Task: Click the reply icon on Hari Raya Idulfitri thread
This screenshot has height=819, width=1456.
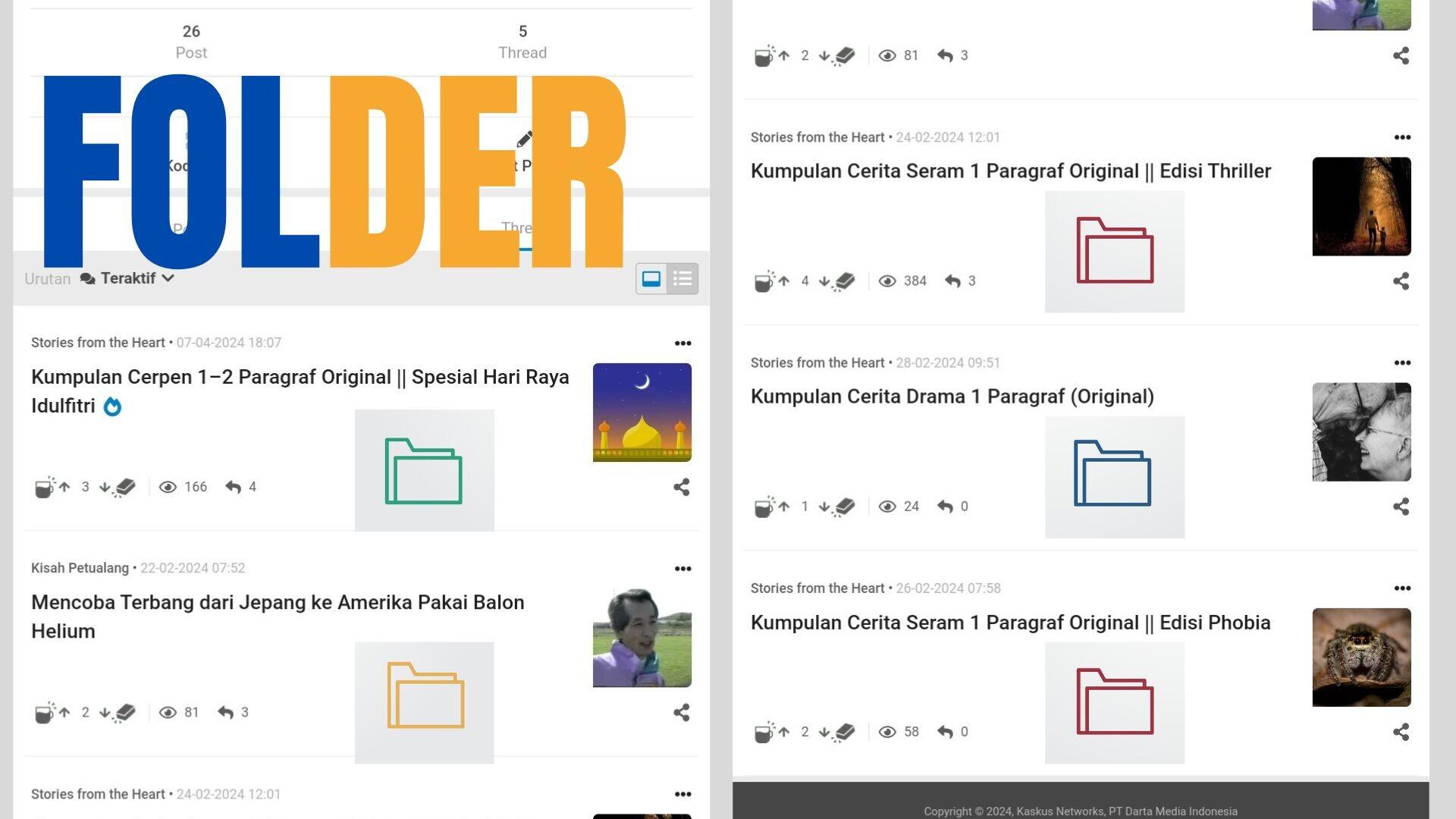Action: click(x=233, y=487)
